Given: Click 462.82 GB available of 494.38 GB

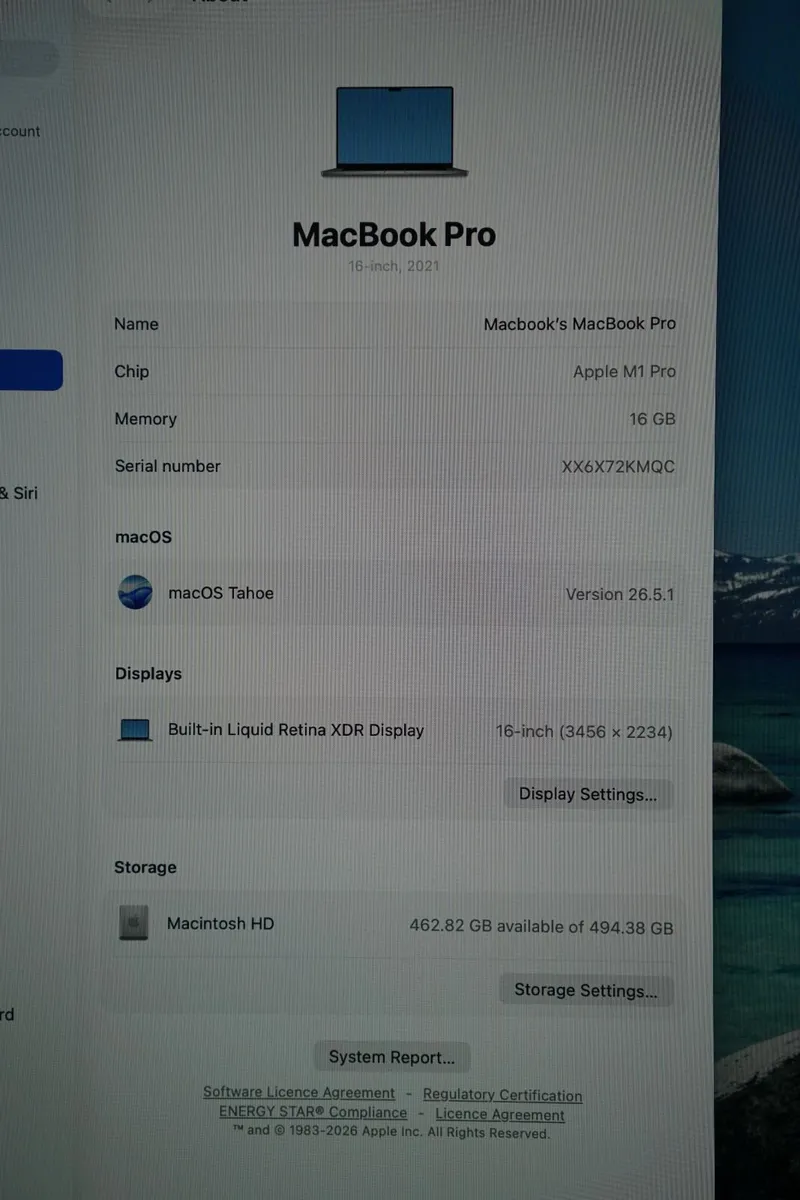Looking at the screenshot, I should coord(541,927).
